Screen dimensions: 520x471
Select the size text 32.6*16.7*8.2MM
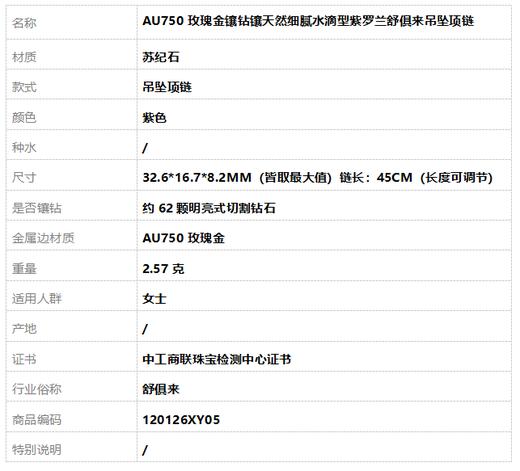(x=197, y=178)
